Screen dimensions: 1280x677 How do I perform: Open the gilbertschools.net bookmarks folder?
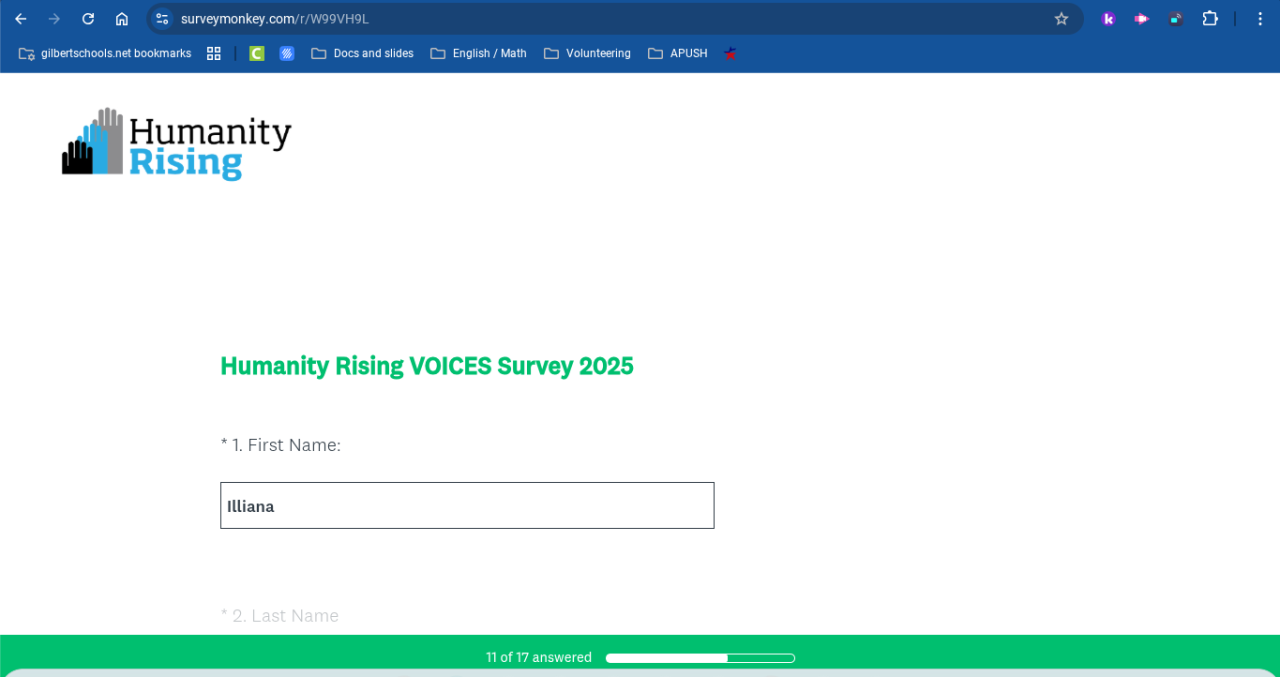click(x=105, y=54)
